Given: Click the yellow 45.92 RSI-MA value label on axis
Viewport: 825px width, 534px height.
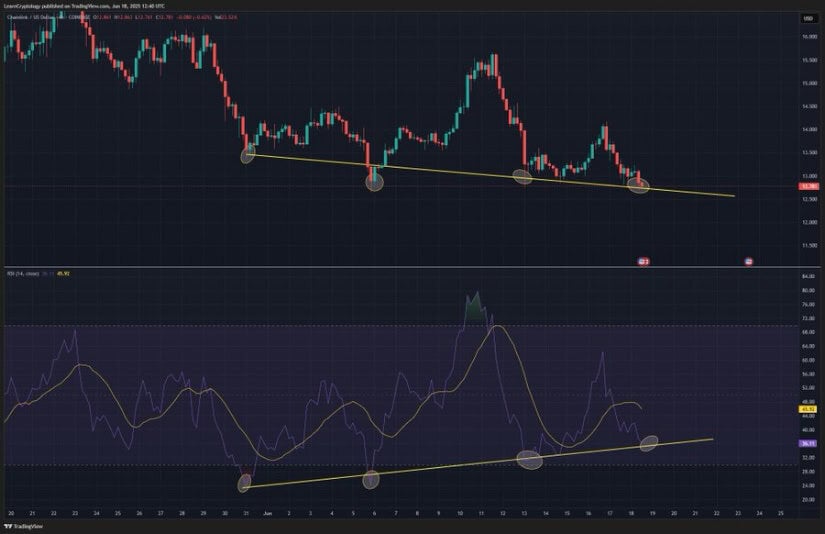Looking at the screenshot, I should (x=809, y=409).
